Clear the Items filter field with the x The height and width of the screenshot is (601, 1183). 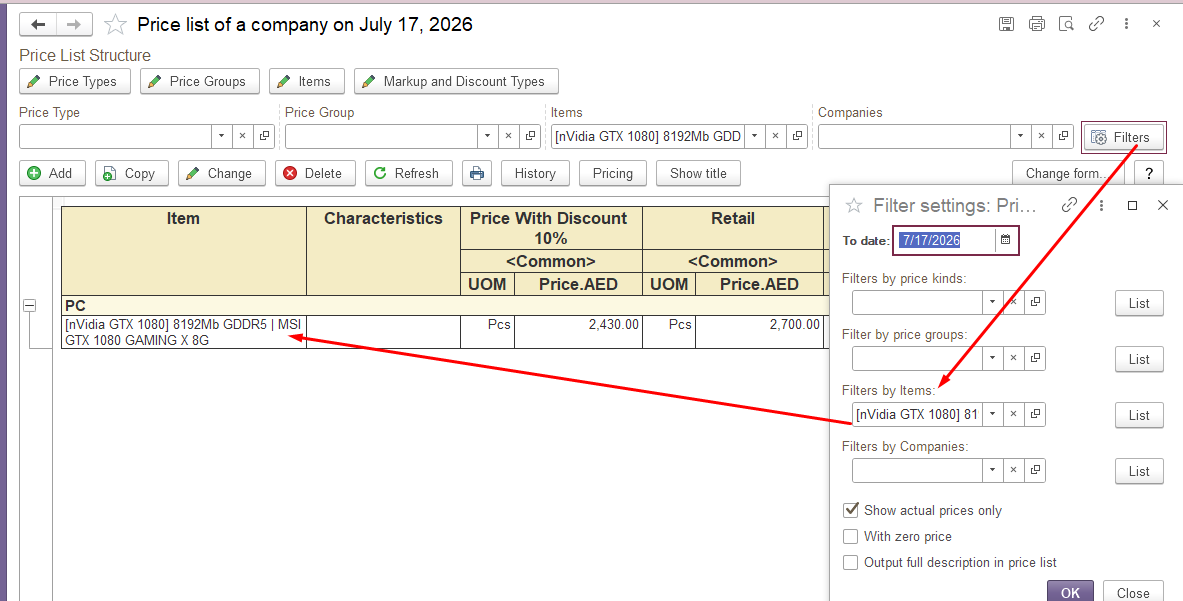[775, 136]
